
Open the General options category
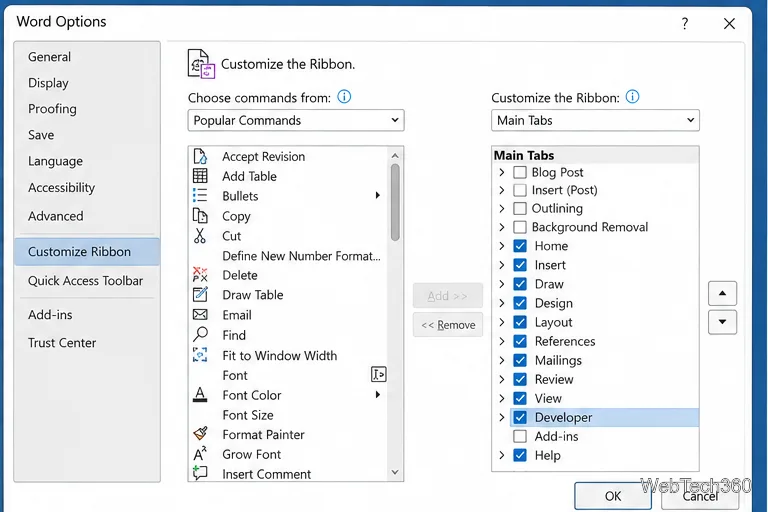(49, 57)
